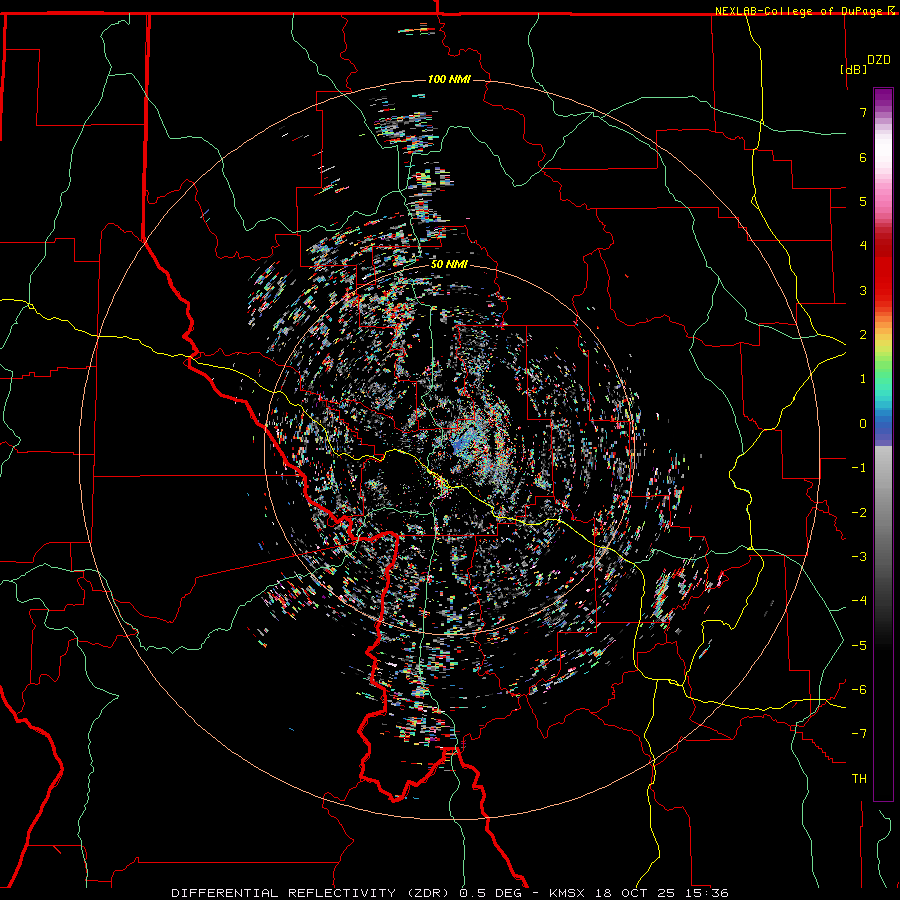Screen dimensions: 900x900
Task: Click the 50 NMI range ring label
Action: click(x=449, y=264)
